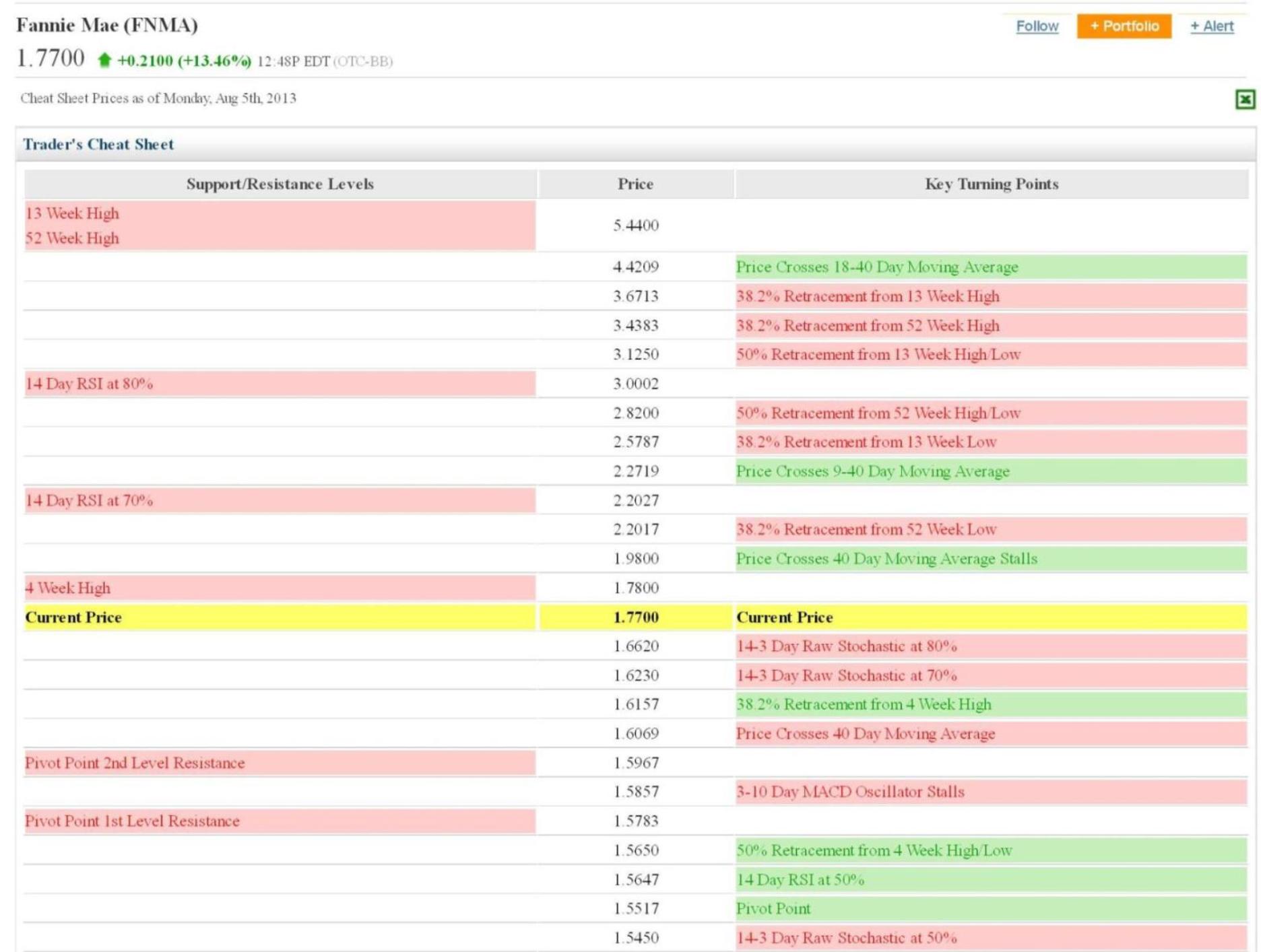Viewport: 1261px width, 952px height.
Task: Create an alert with + Alert
Action: tap(1211, 26)
